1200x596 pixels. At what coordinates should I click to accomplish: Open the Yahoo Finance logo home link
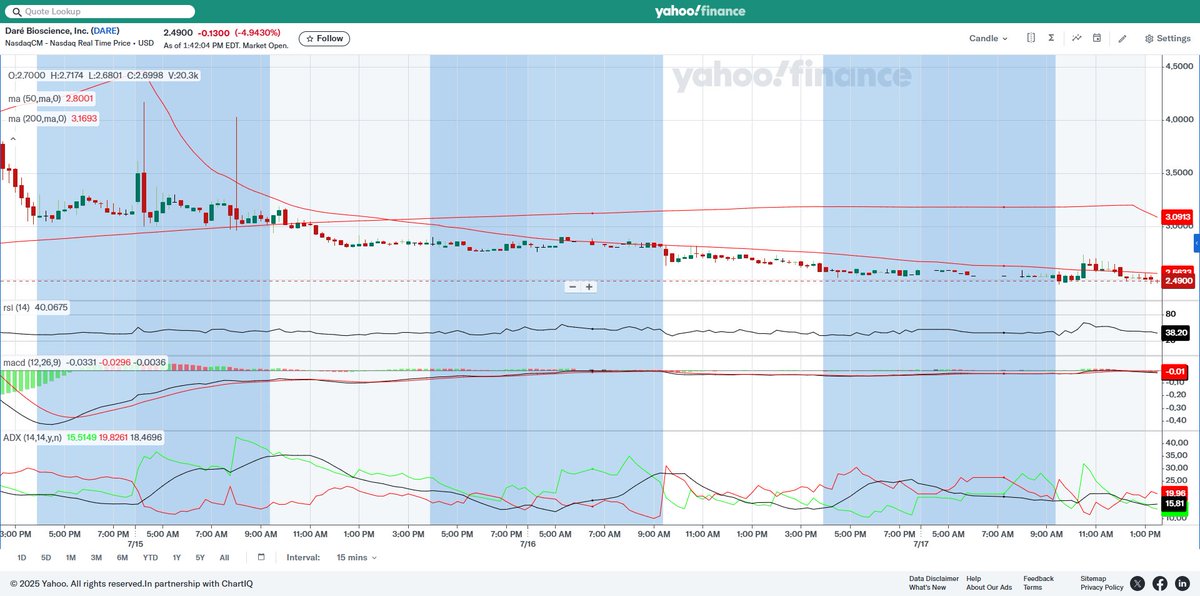[x=700, y=11]
